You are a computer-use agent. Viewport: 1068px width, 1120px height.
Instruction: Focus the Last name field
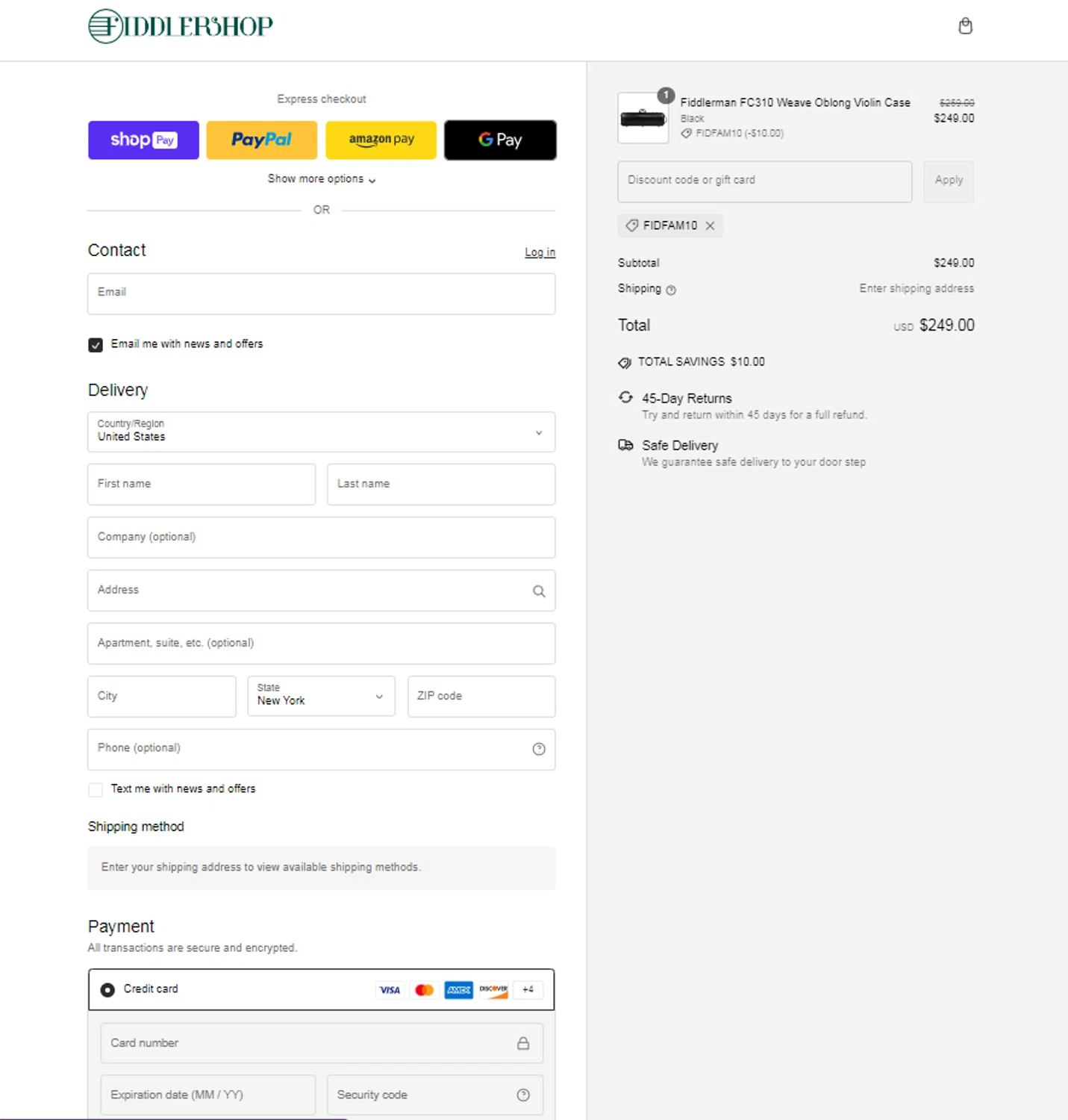click(441, 485)
